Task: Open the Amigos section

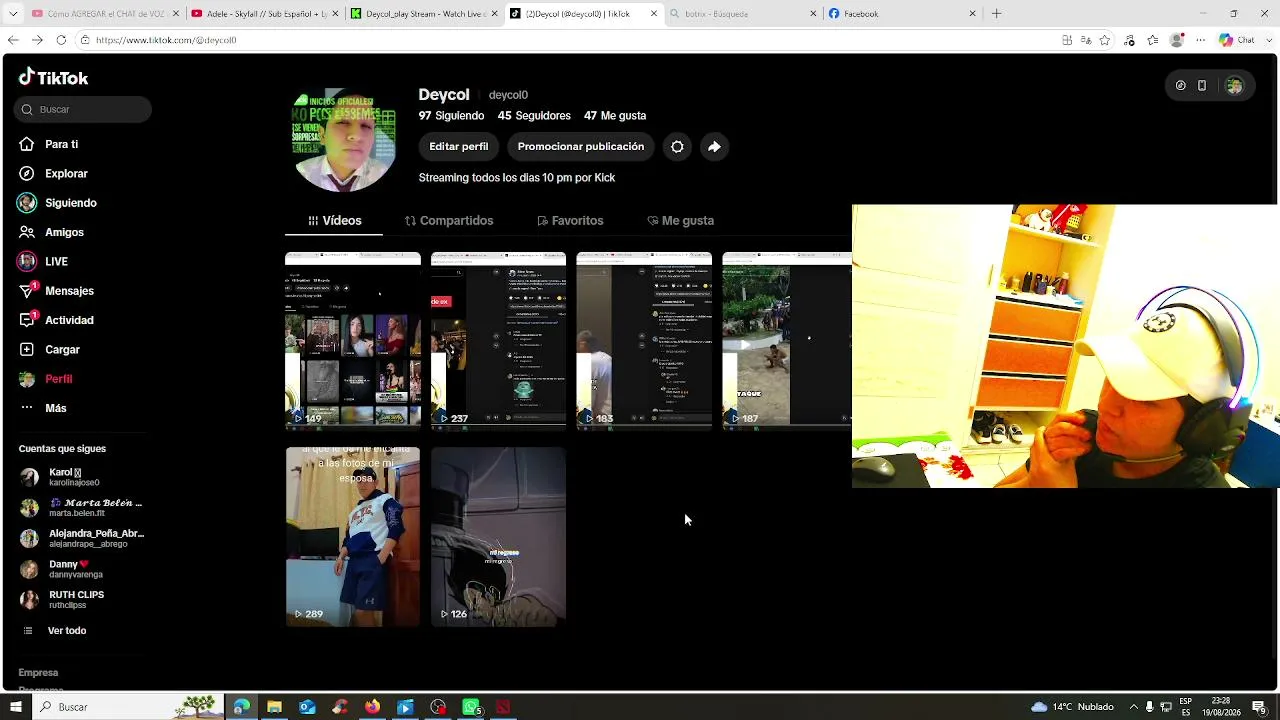Action: (51, 232)
